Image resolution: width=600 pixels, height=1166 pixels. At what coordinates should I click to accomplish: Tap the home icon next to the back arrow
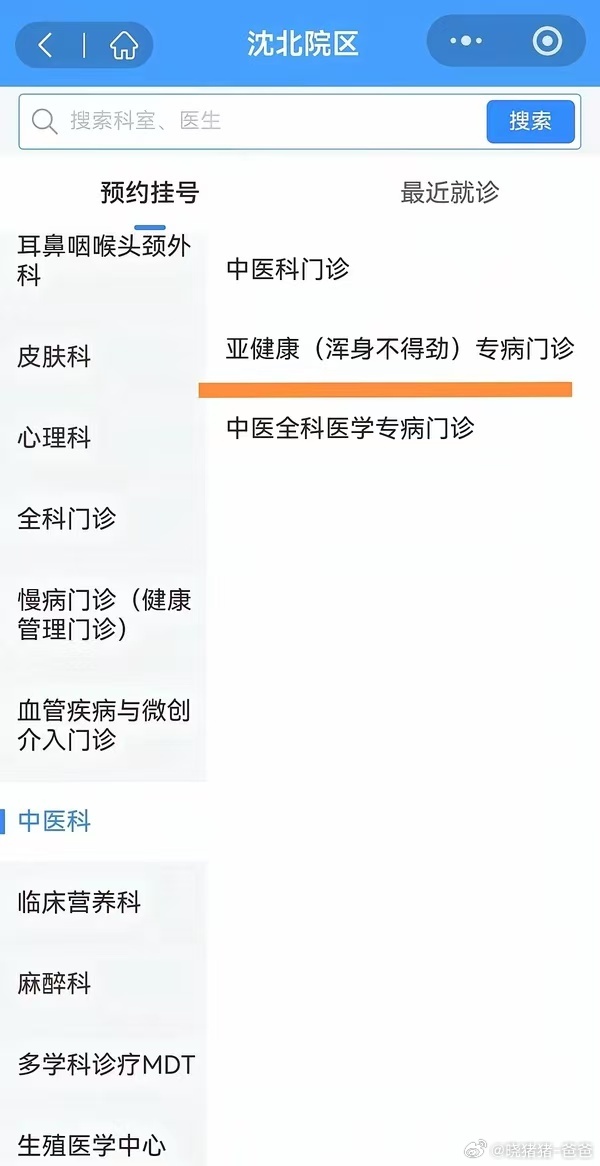coord(122,42)
